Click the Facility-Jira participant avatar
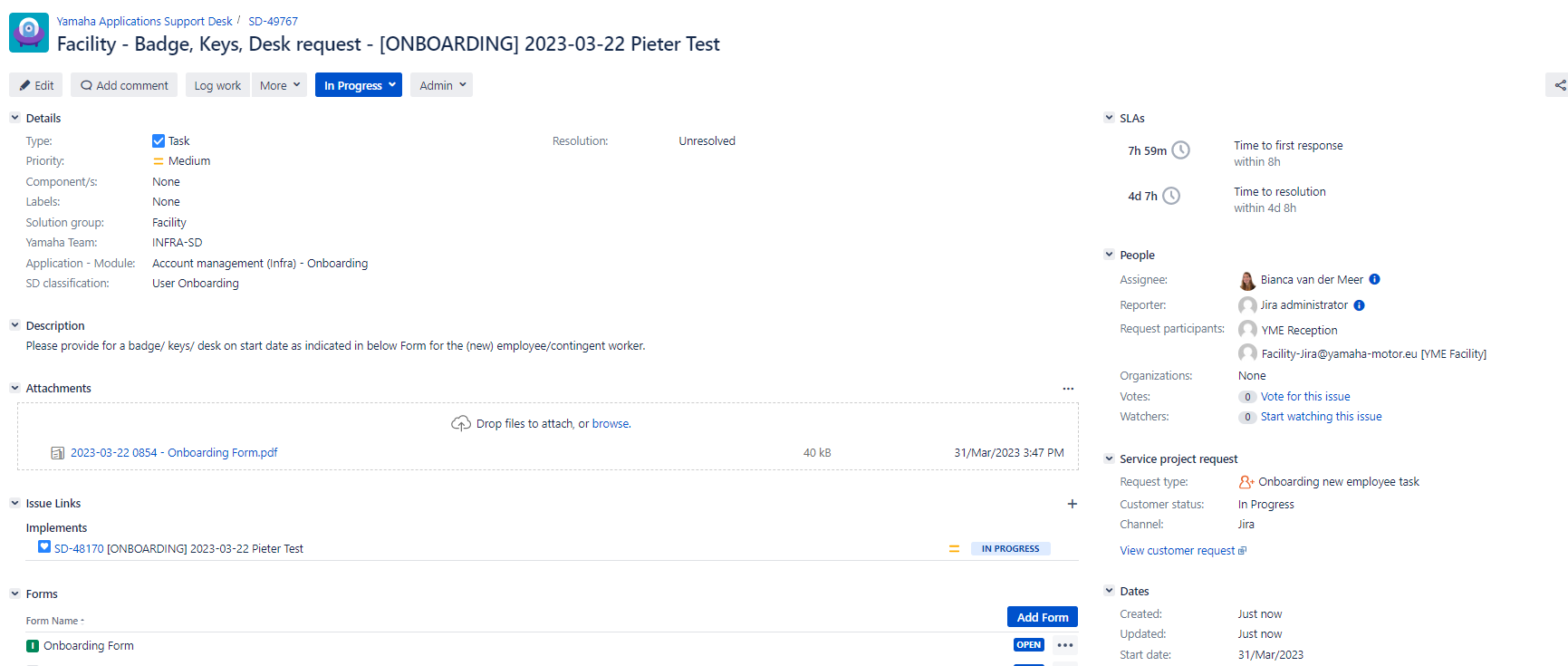 1247,352
